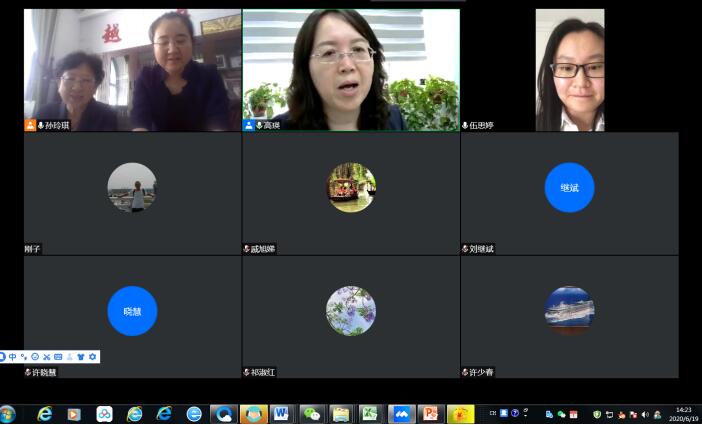Viewport: 702px width, 425px height.
Task: Toggle the 中 Chinese/English input mode
Action: coord(12,357)
